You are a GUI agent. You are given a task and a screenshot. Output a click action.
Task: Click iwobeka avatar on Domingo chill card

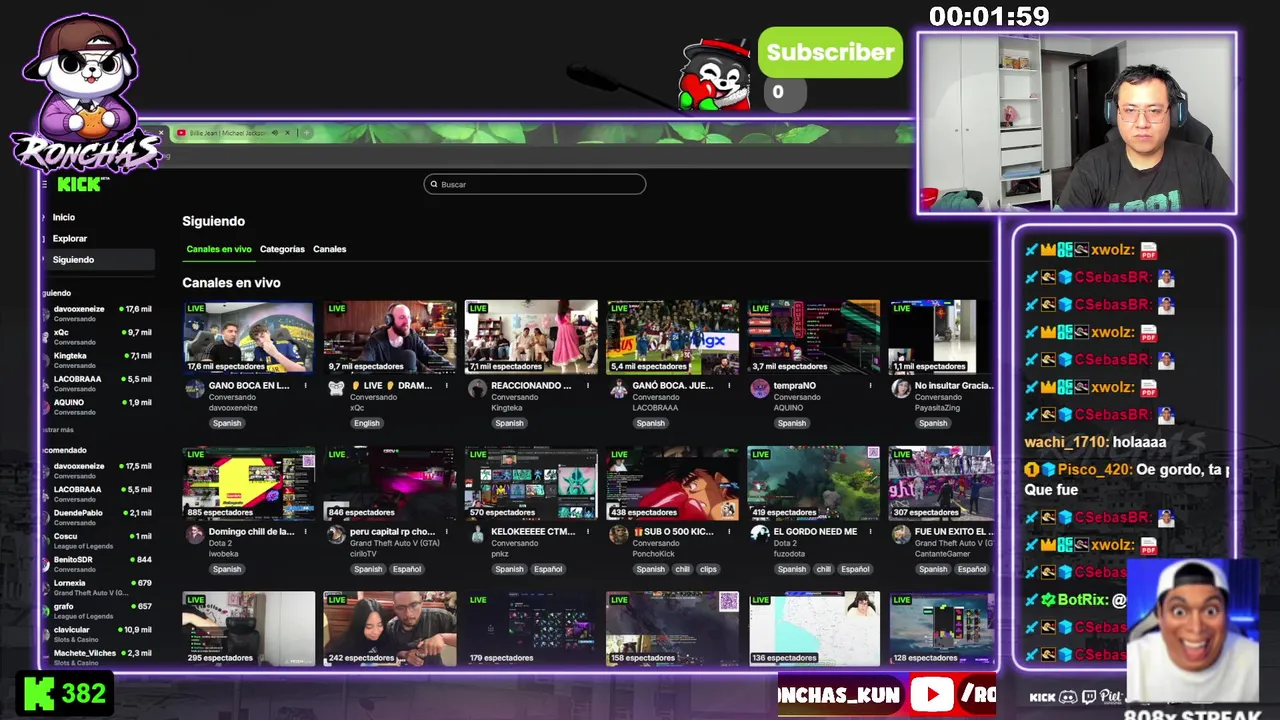pos(194,535)
